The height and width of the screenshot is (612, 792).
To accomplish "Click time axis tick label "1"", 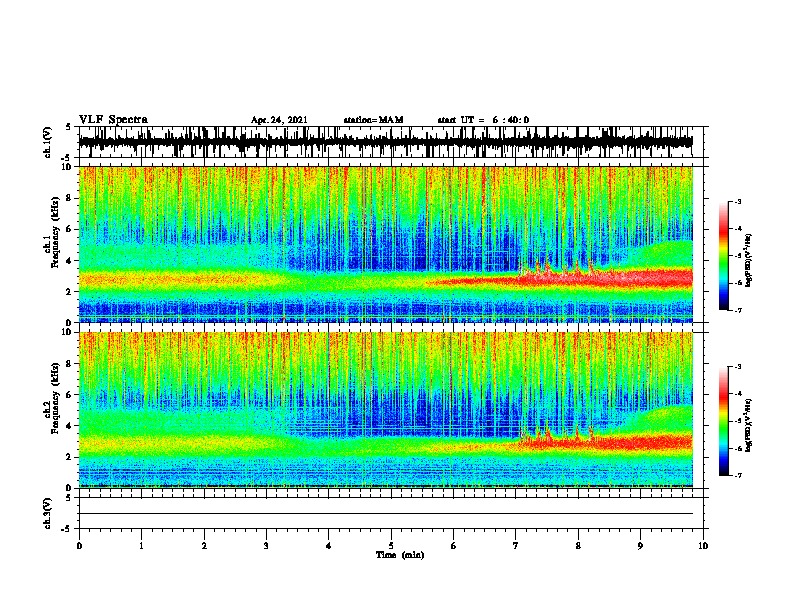I will (x=141, y=545).
